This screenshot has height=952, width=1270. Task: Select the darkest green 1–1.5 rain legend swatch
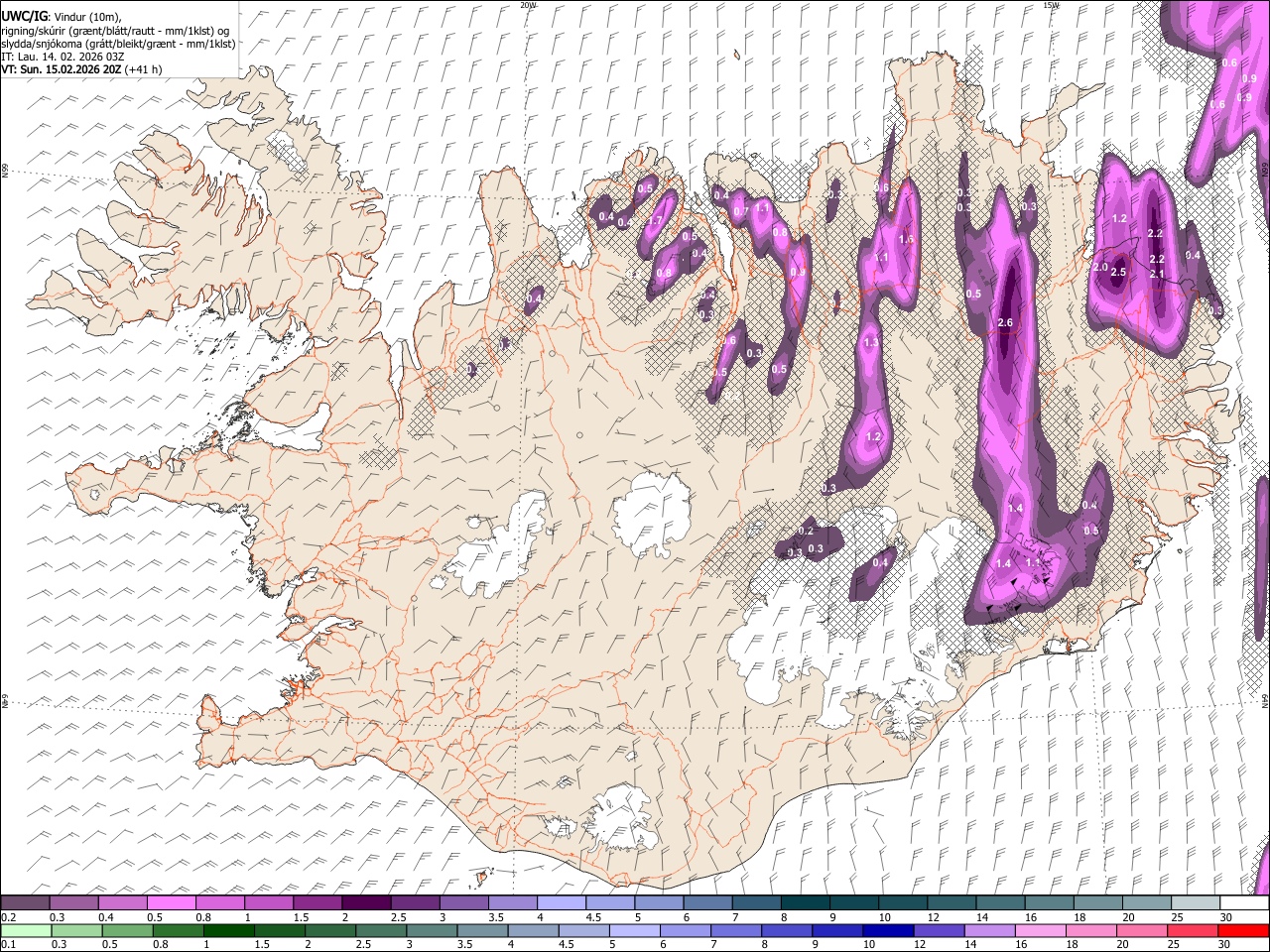tap(229, 930)
